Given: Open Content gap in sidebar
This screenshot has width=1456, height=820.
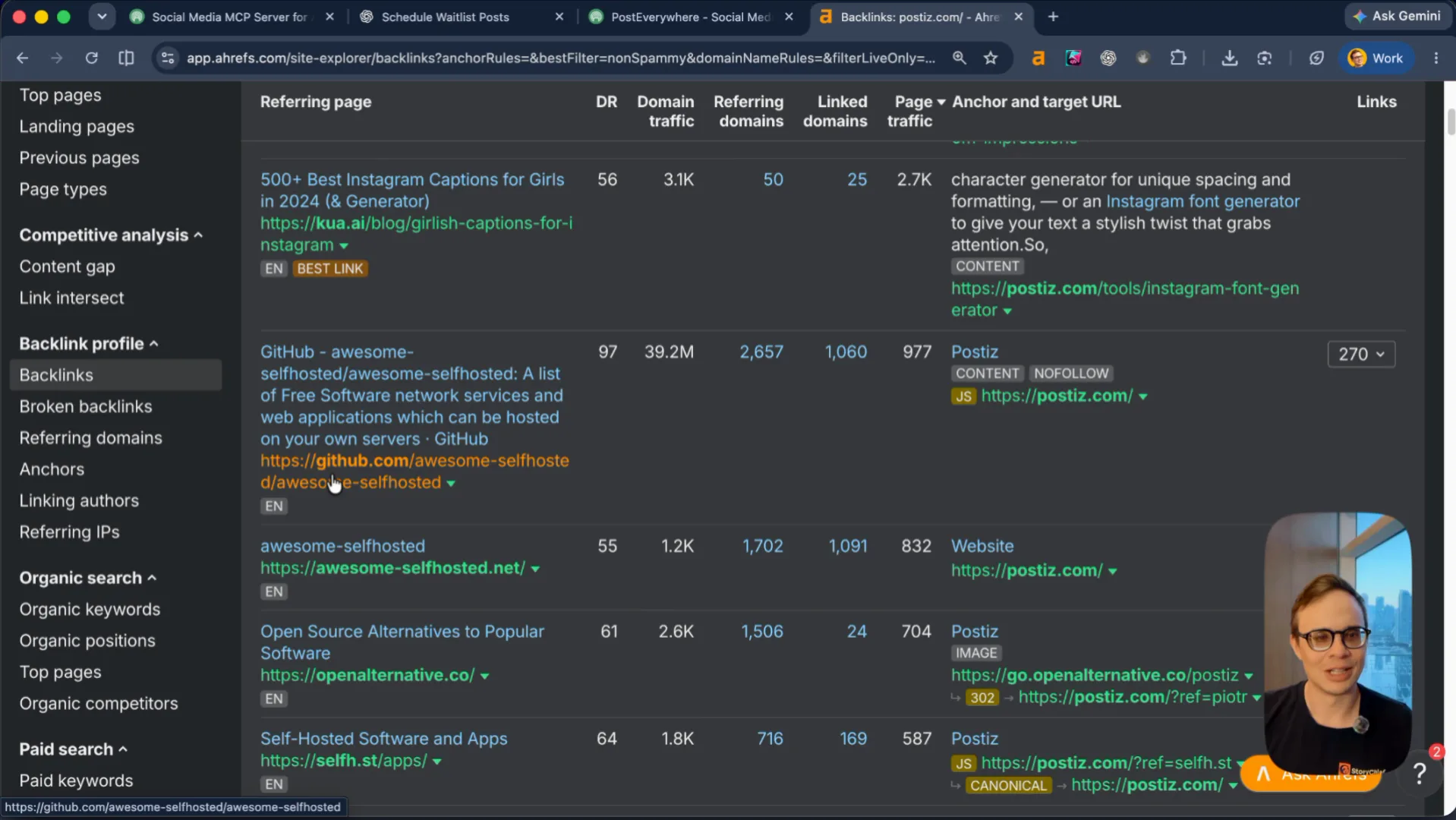Looking at the screenshot, I should click(x=67, y=266).
